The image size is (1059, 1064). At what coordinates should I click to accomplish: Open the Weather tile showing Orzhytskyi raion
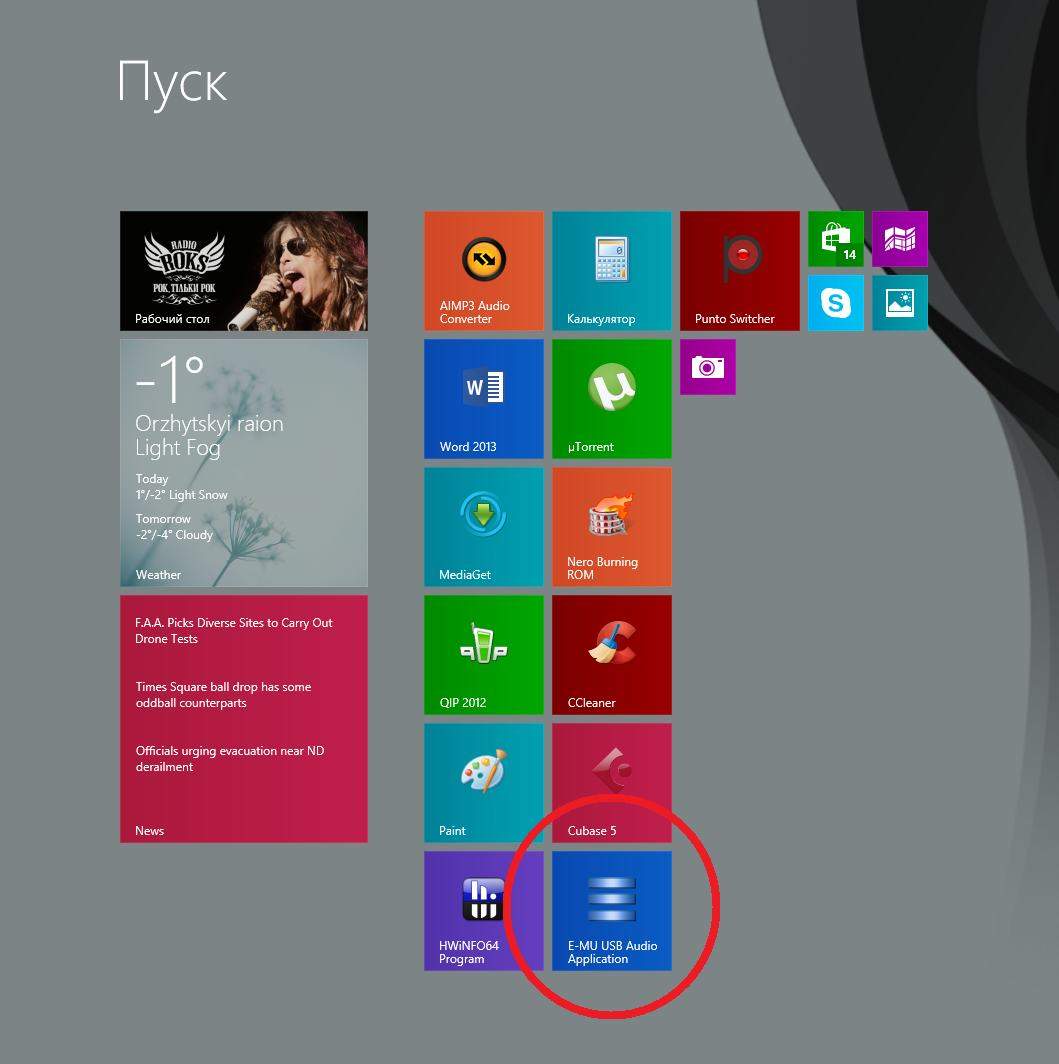244,463
